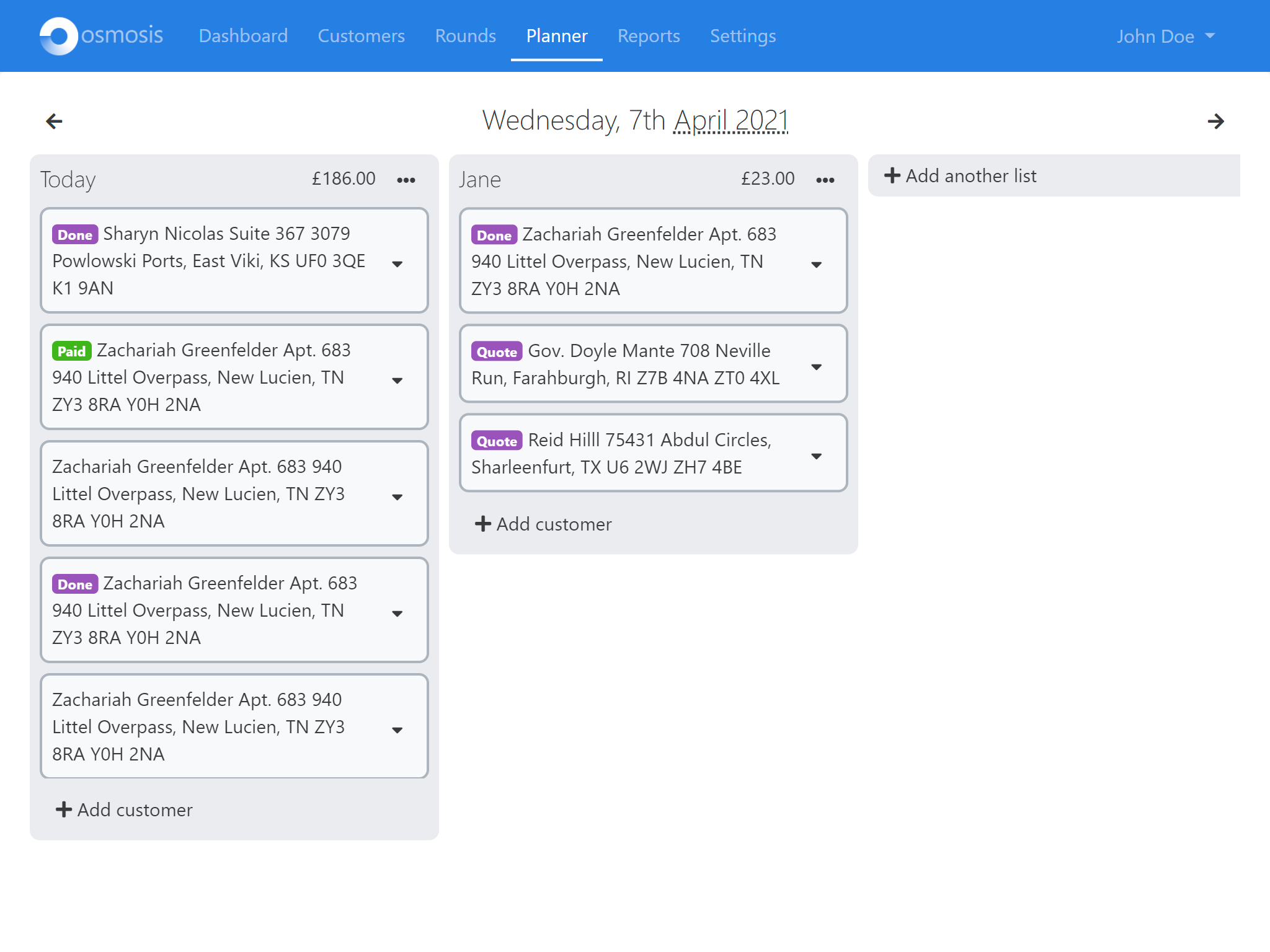This screenshot has width=1270, height=952.
Task: Open Reports navigation tab
Action: pos(648,36)
